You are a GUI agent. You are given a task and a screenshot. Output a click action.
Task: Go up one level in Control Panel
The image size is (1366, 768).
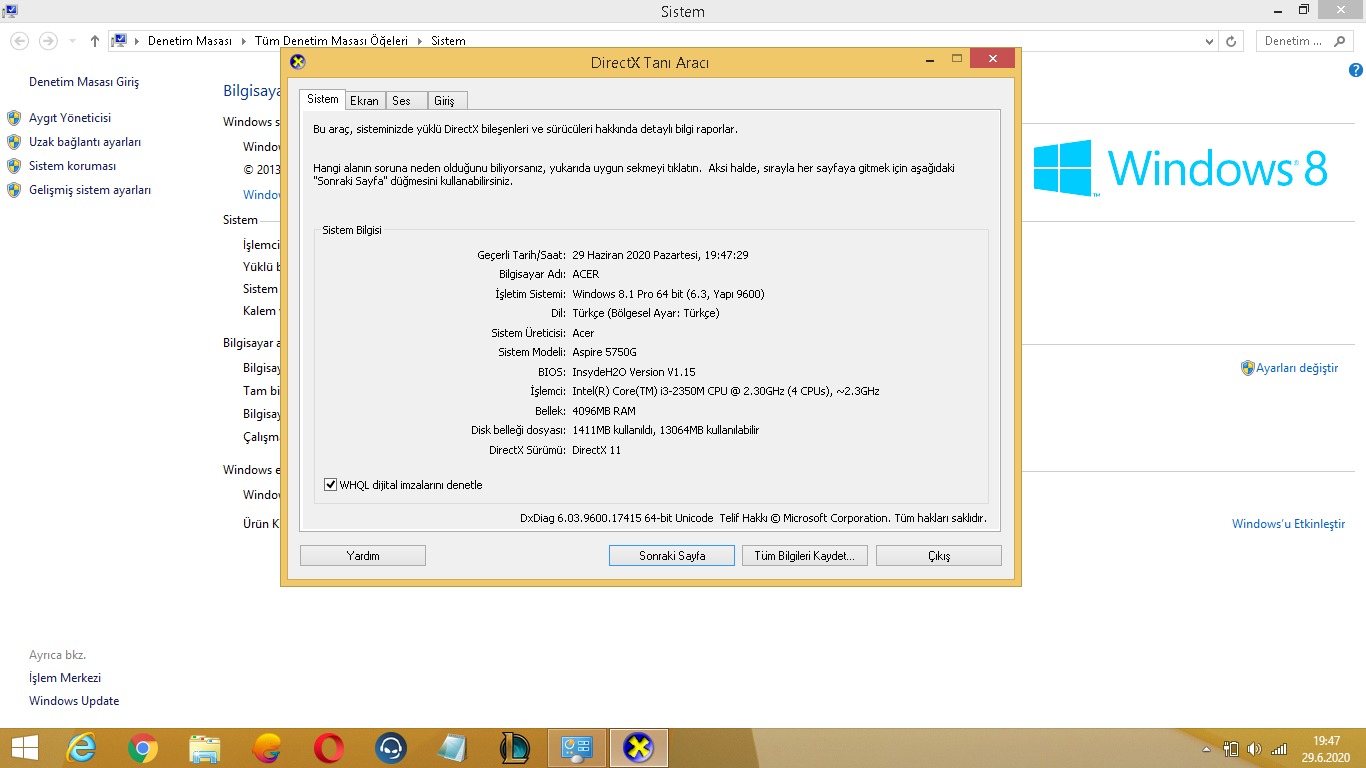click(95, 41)
